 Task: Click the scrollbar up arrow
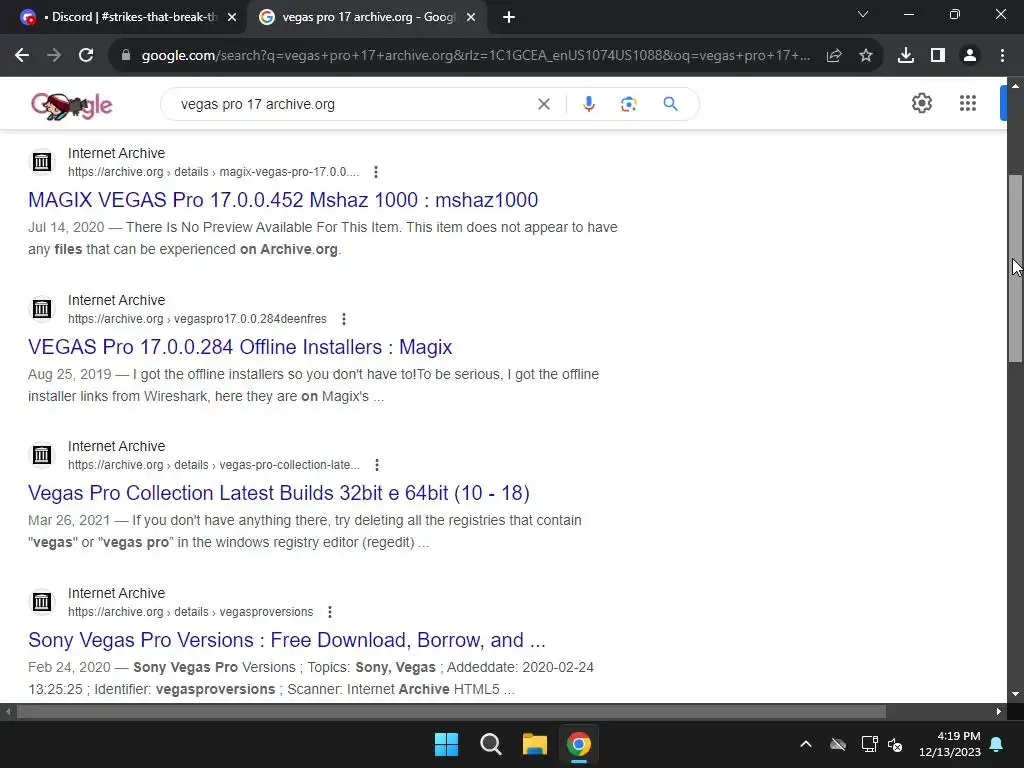(1015, 86)
